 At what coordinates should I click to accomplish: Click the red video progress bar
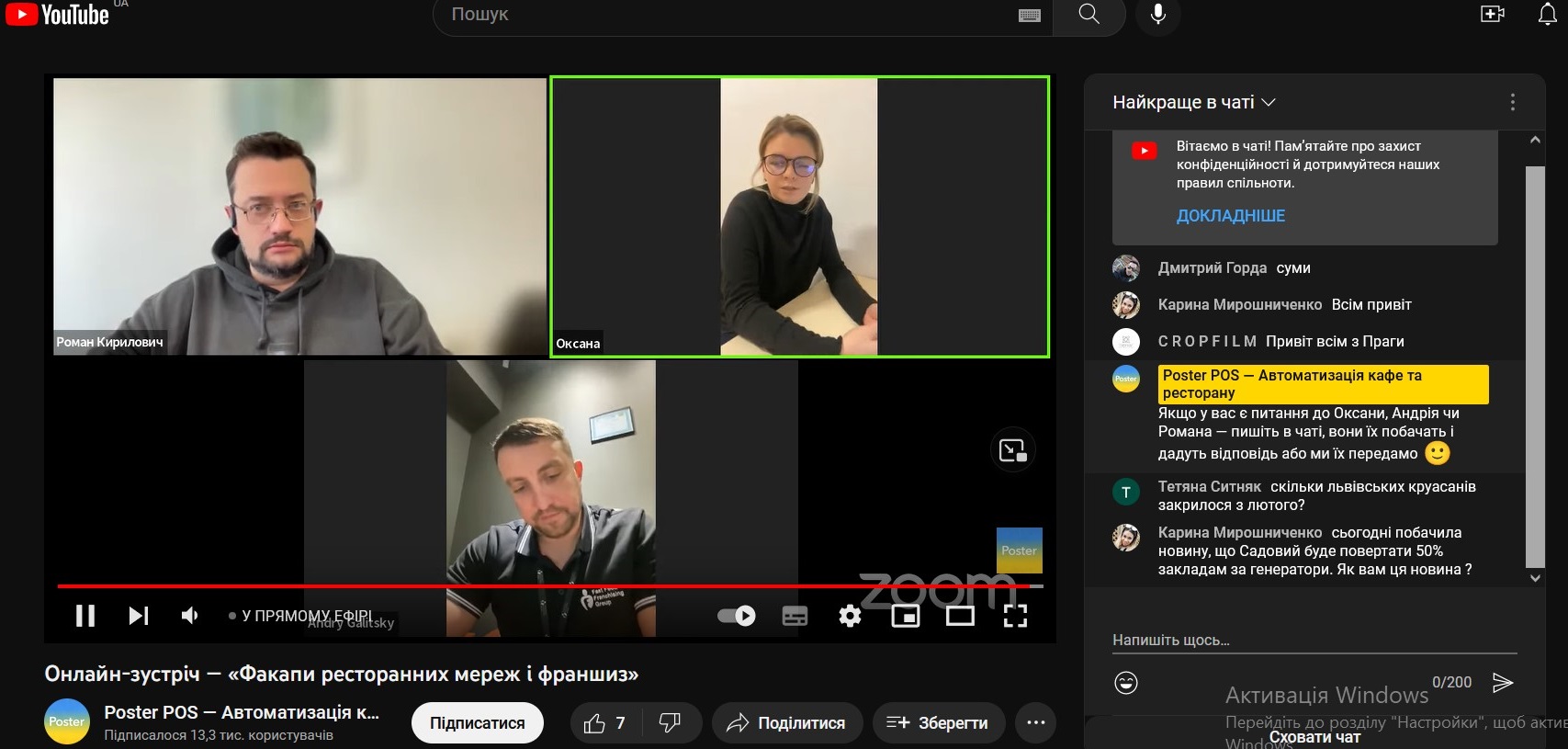click(x=459, y=585)
